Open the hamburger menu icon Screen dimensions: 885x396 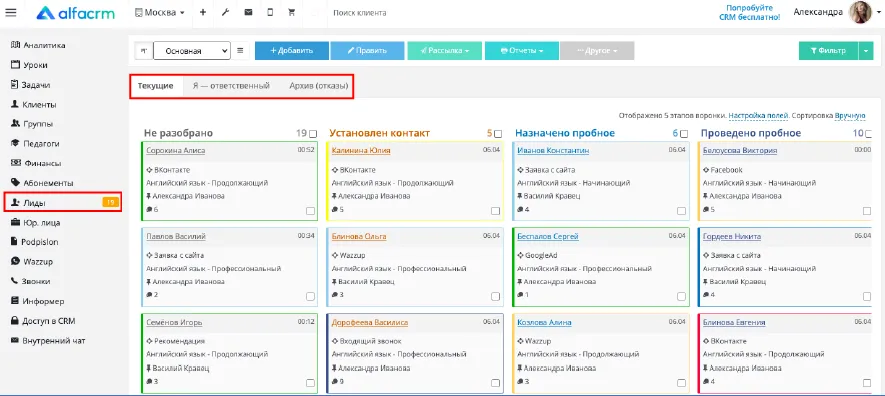tap(11, 12)
